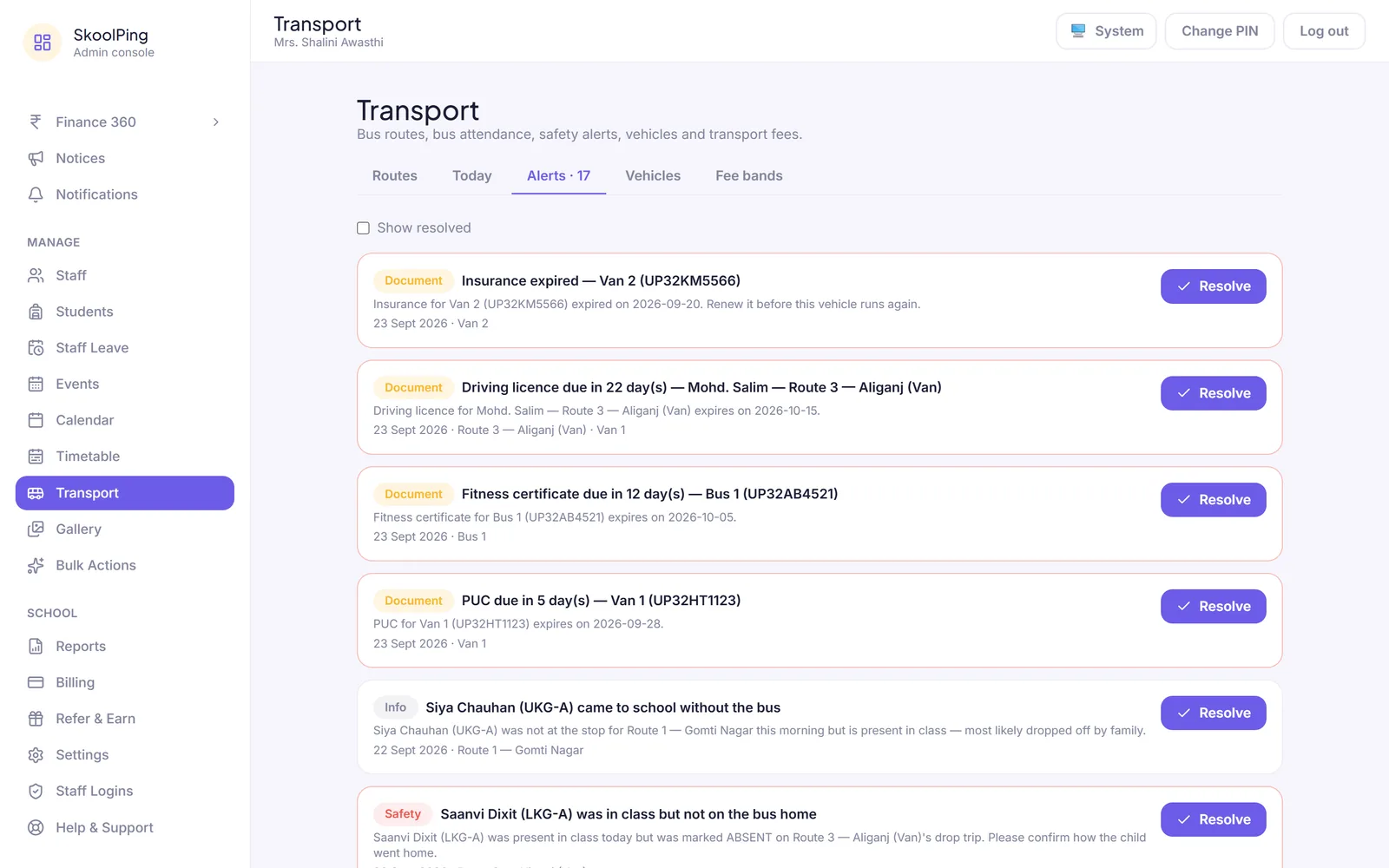Switch to the Today tab
Screen dimensions: 1389x868
click(472, 175)
